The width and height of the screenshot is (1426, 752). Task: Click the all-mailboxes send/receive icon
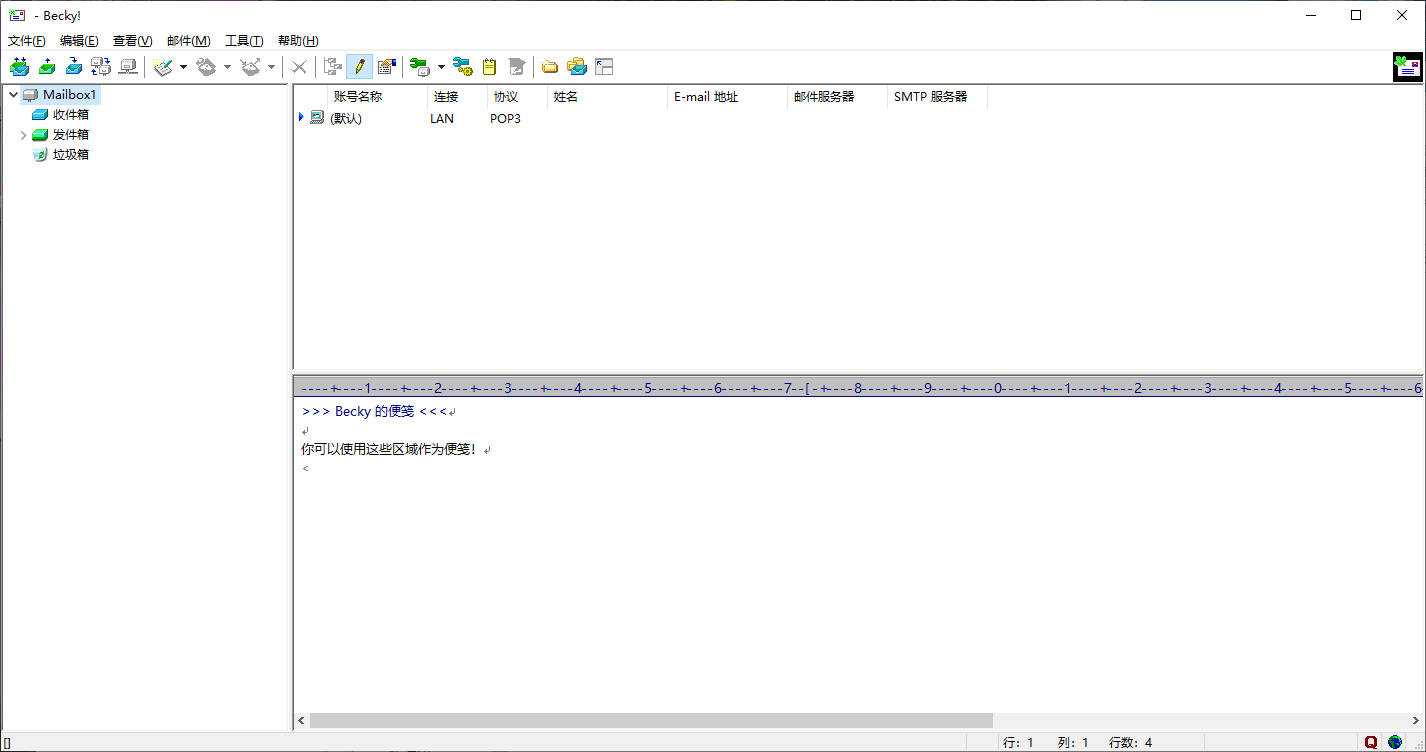coord(101,67)
